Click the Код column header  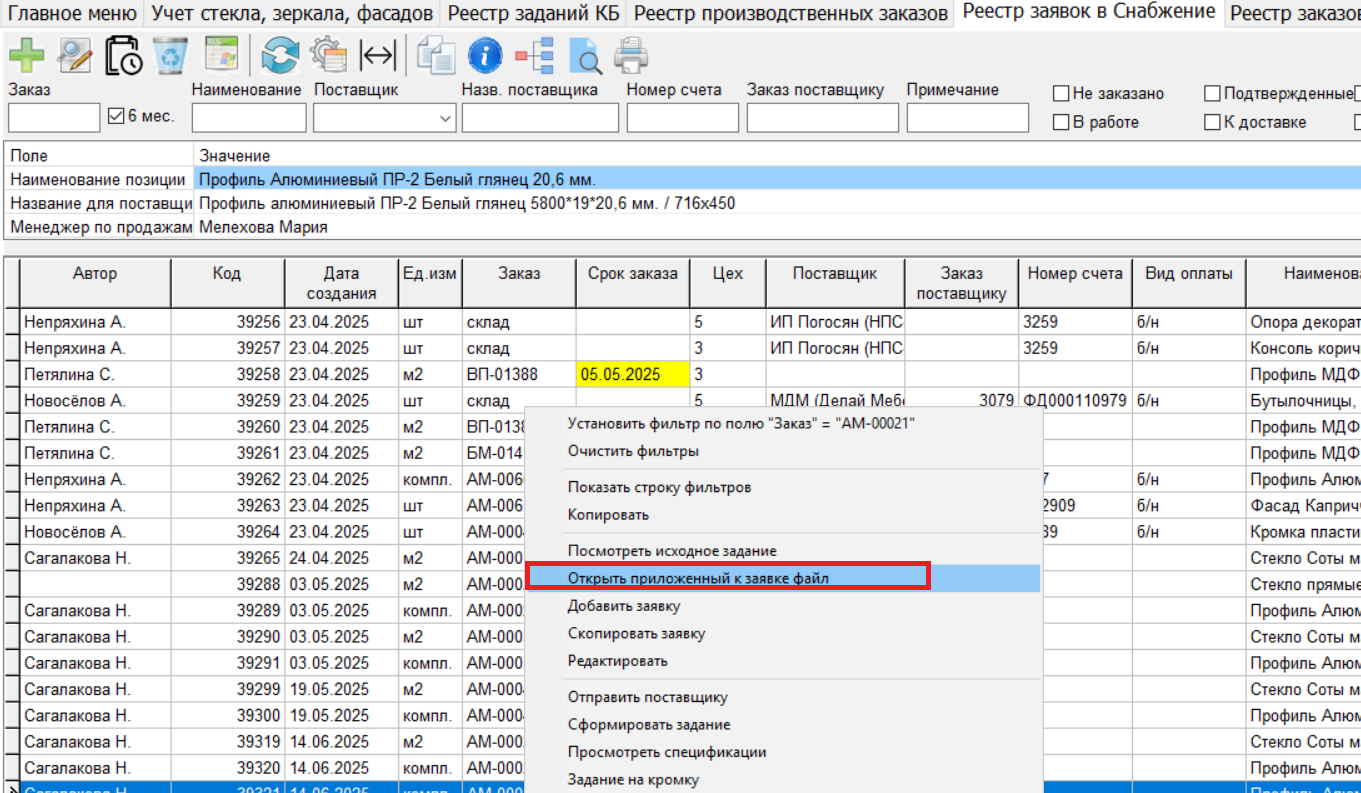point(227,274)
